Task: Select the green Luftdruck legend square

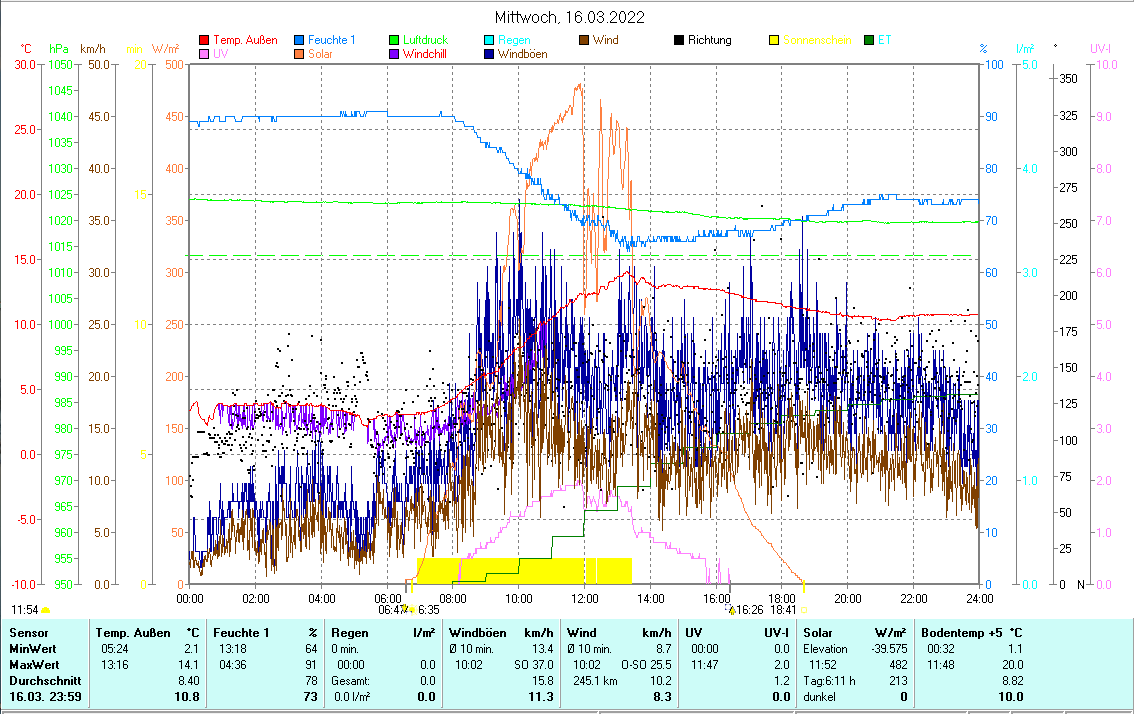Action: click(394, 40)
